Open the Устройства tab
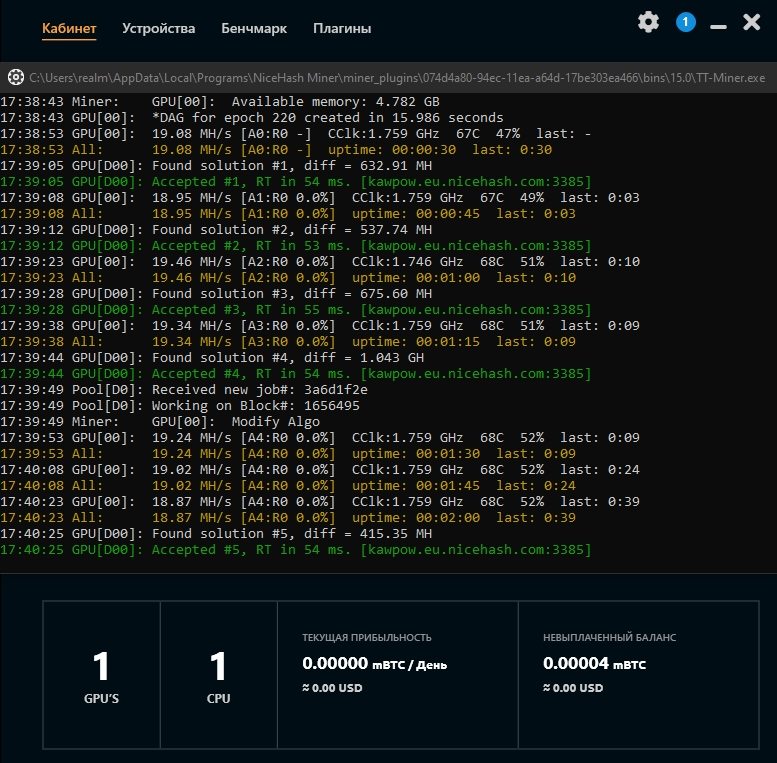Screen dimensions: 777x763 159,28
